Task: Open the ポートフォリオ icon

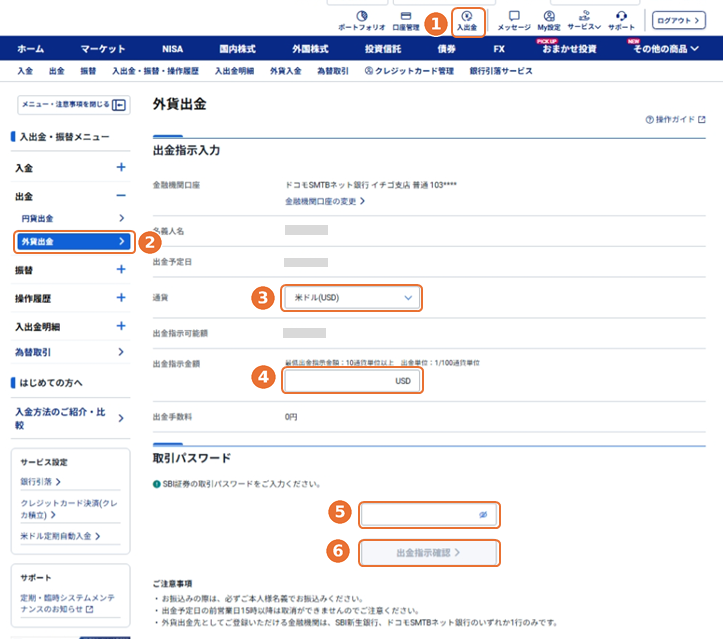Action: pyautogui.click(x=362, y=21)
